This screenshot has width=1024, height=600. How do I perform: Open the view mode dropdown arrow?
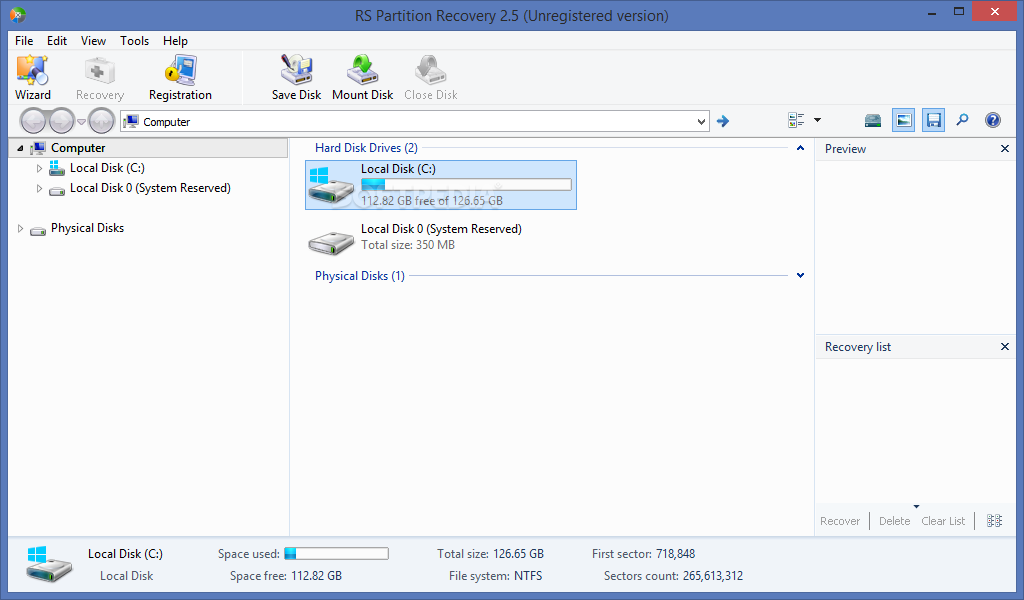pos(817,120)
